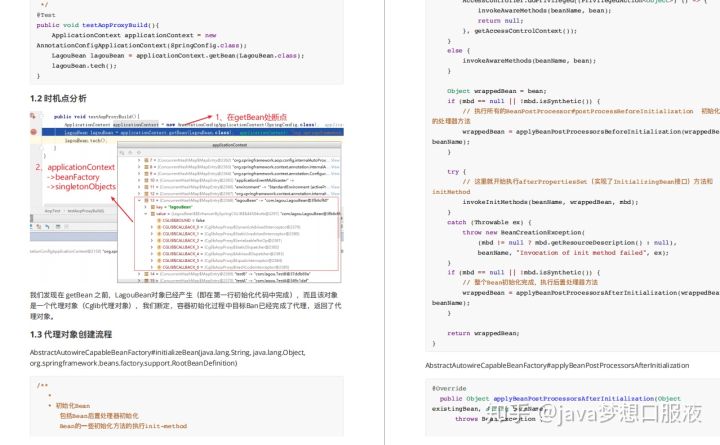Click 'mbd.getResourceDescription()' ternary line
This screenshot has height=445, width=720.
(577, 242)
